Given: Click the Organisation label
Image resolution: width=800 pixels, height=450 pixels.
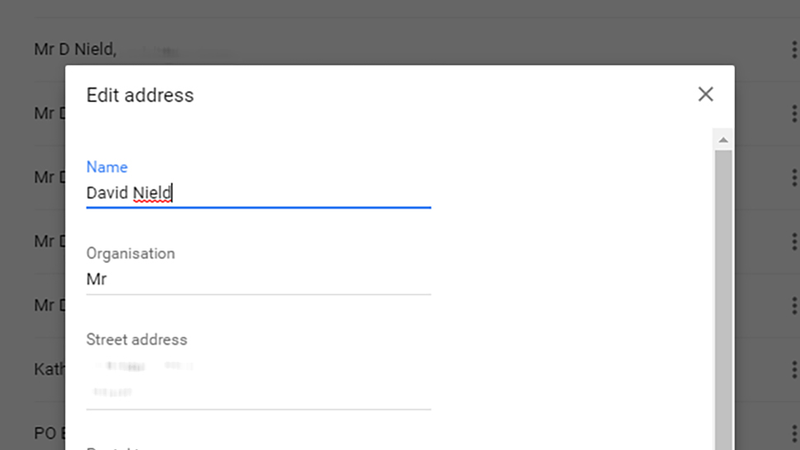Looking at the screenshot, I should coord(131,254).
